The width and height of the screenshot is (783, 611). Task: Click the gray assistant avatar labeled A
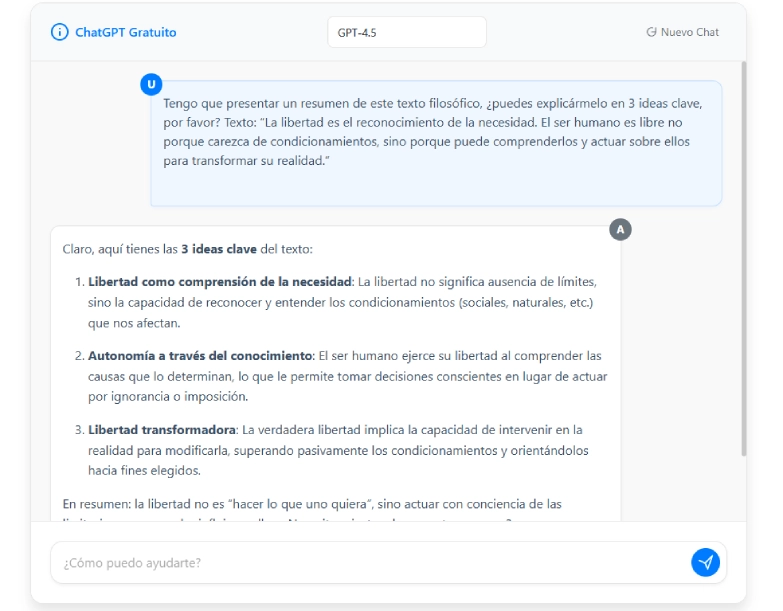[x=620, y=230]
